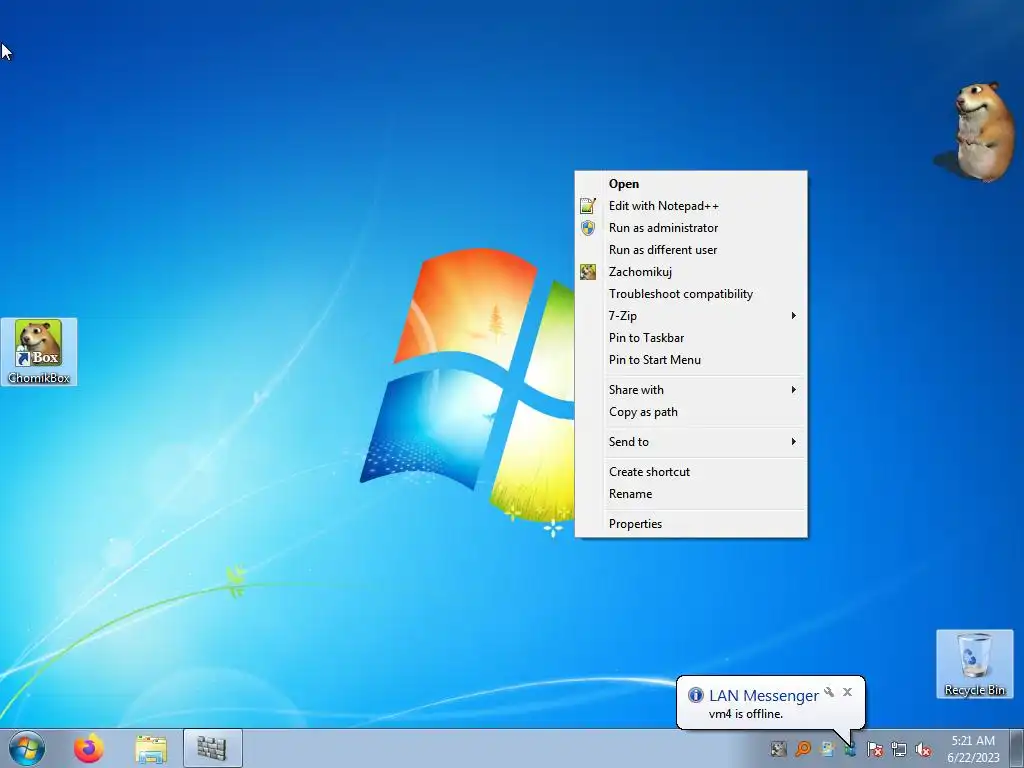This screenshot has height=768, width=1024.
Task: Select Rename in the context menu
Action: pyautogui.click(x=690, y=494)
